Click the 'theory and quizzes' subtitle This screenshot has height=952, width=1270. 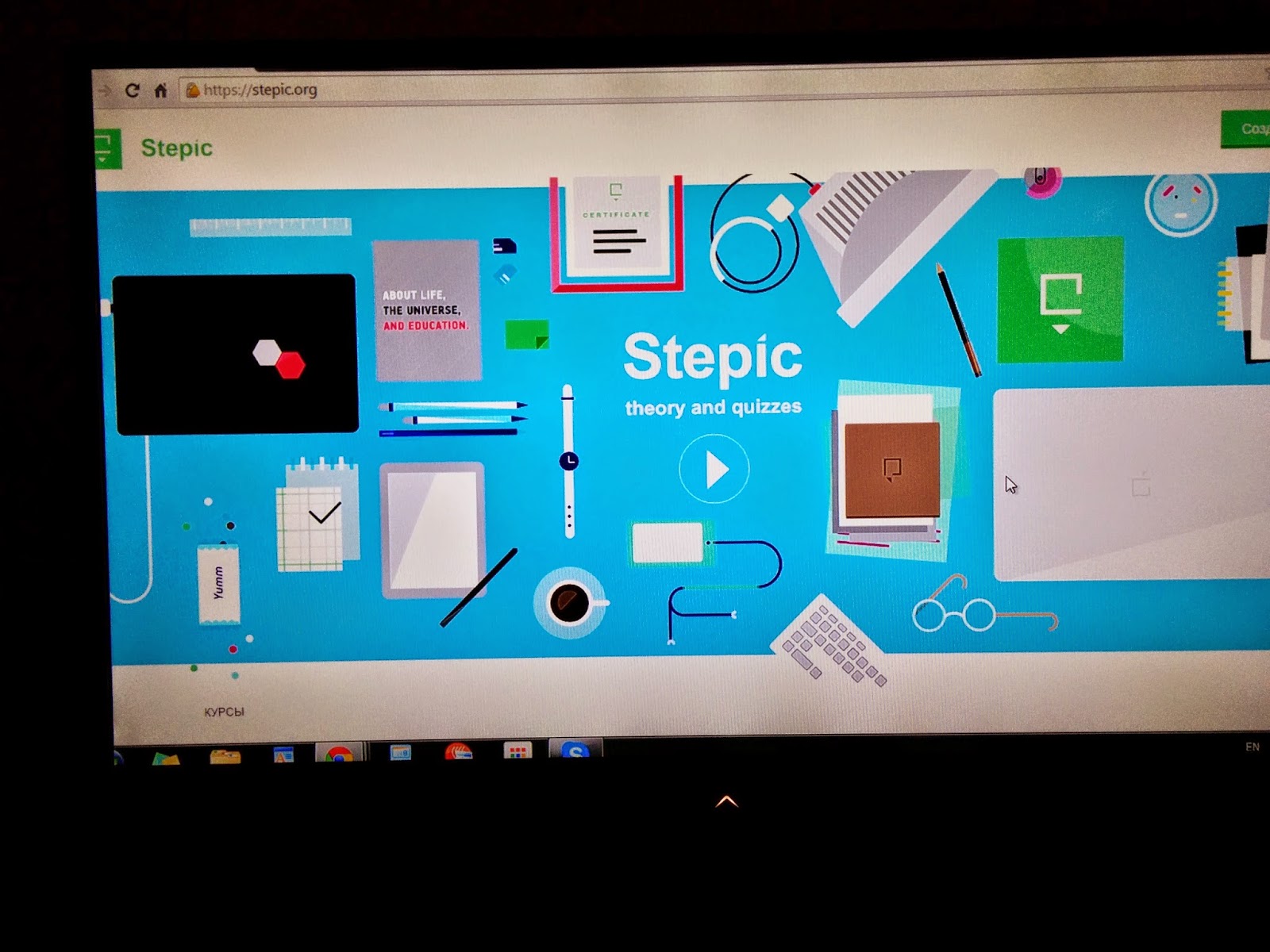pyautogui.click(x=713, y=408)
